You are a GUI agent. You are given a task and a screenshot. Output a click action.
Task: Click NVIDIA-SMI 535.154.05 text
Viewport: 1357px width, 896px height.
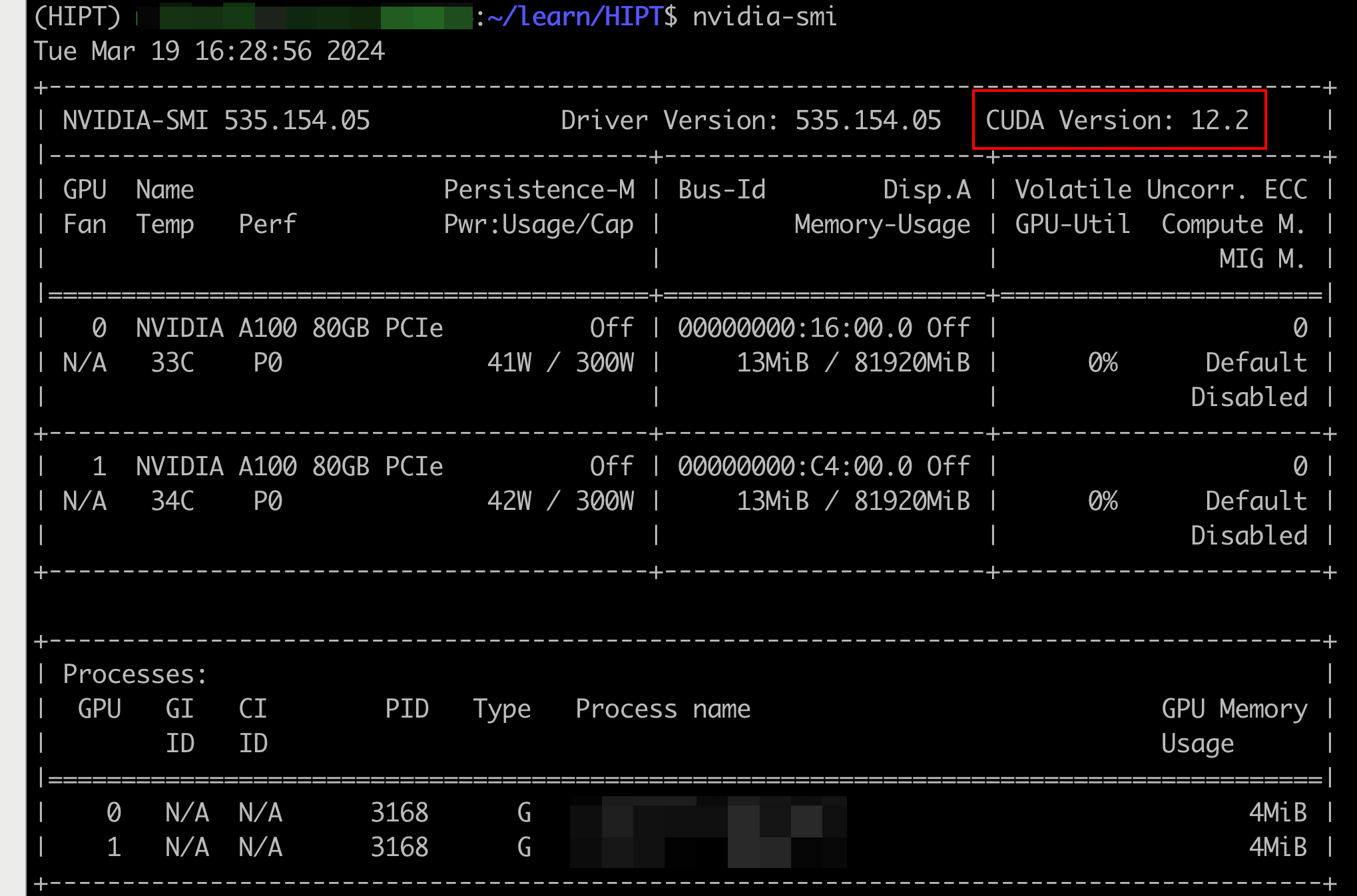216,120
